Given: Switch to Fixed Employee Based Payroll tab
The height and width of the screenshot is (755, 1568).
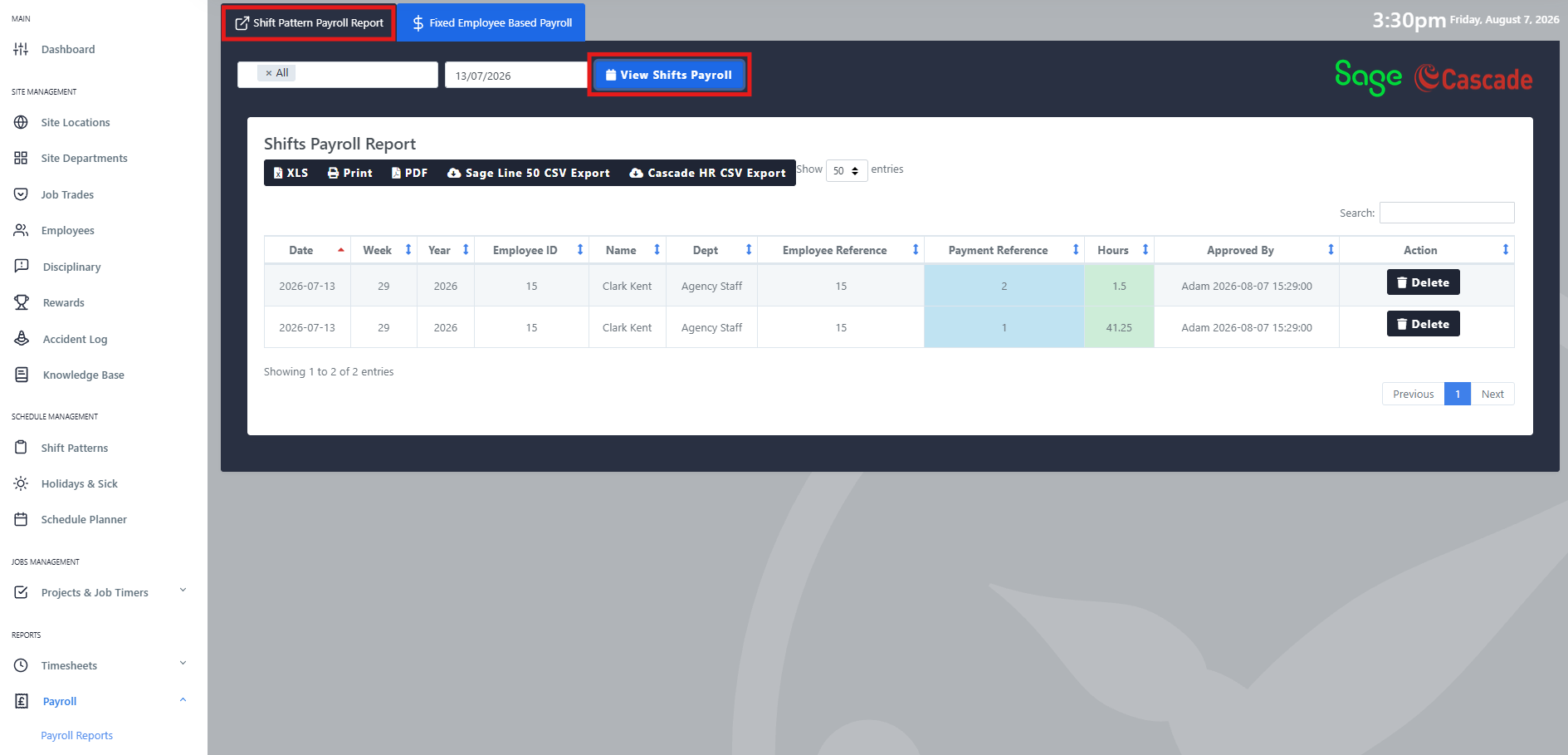Looking at the screenshot, I should 491,22.
